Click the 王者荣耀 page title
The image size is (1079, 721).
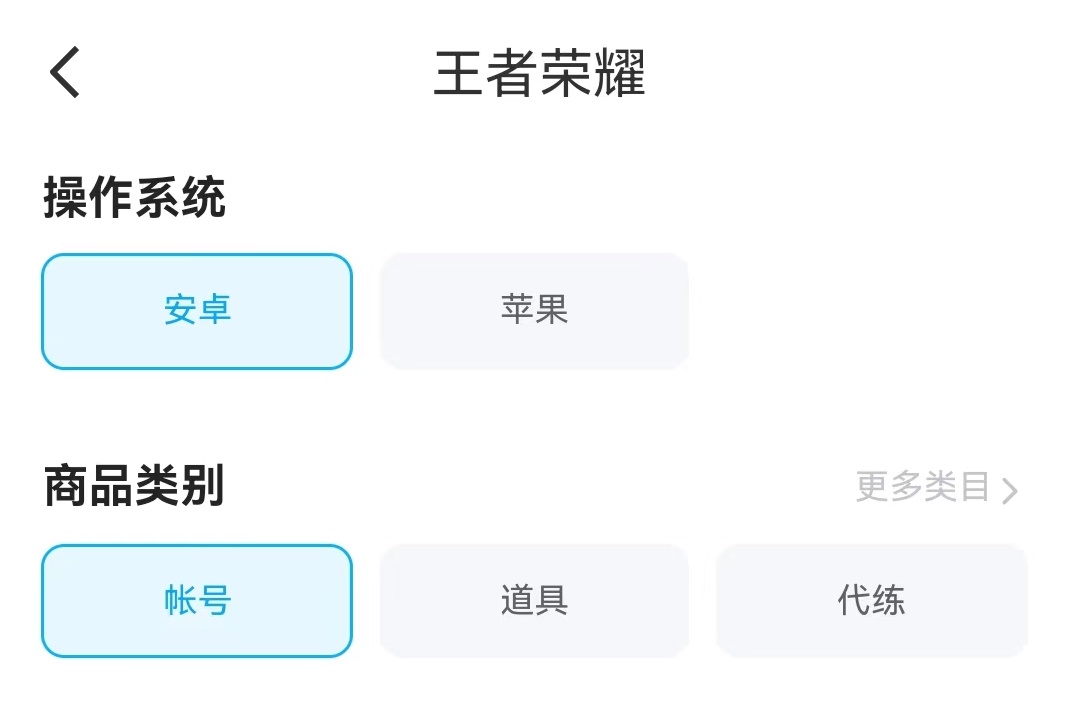540,73
